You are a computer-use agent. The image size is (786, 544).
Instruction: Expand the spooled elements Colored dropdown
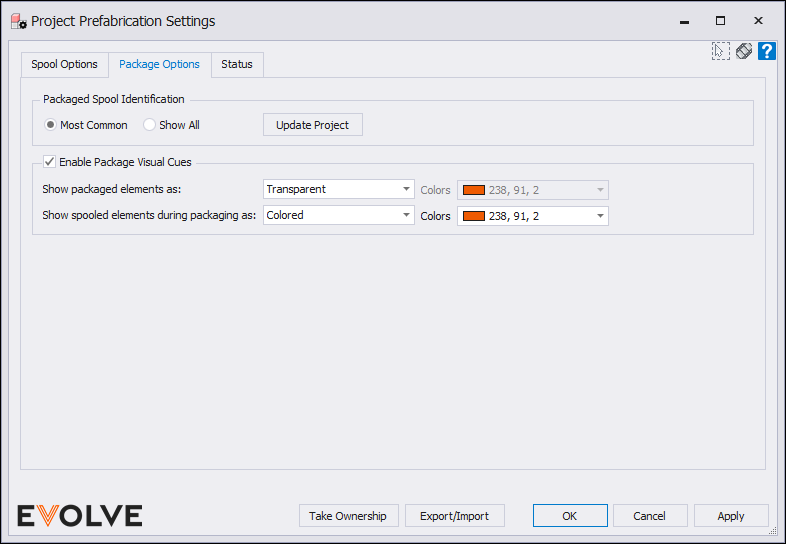(338, 215)
